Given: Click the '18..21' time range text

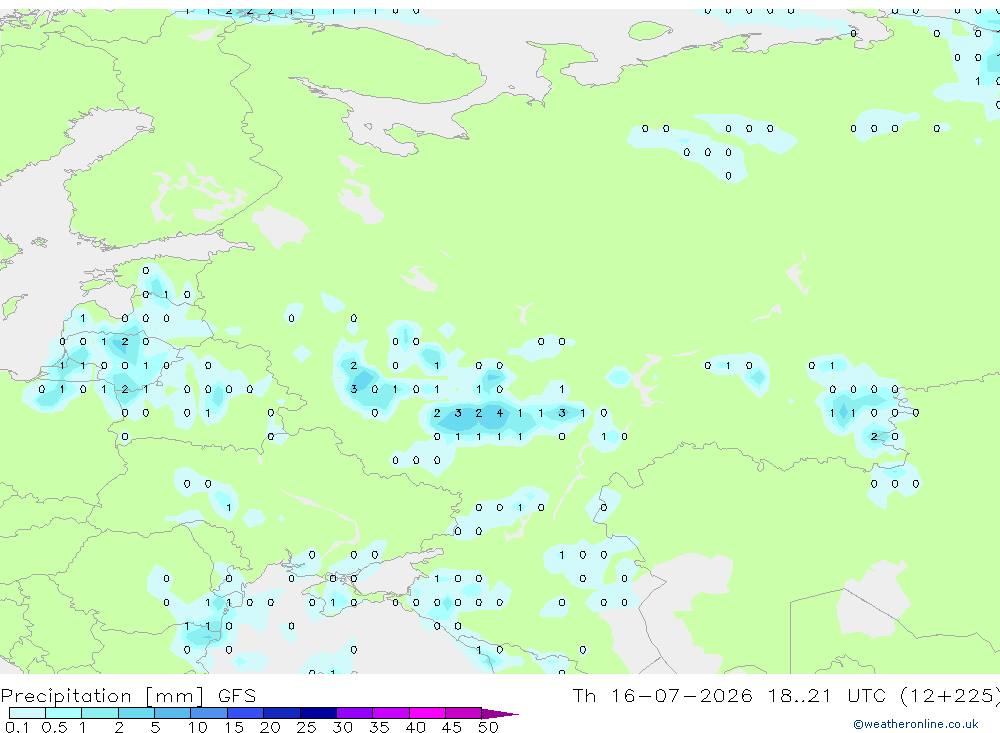Looking at the screenshot, I should 800,695.
